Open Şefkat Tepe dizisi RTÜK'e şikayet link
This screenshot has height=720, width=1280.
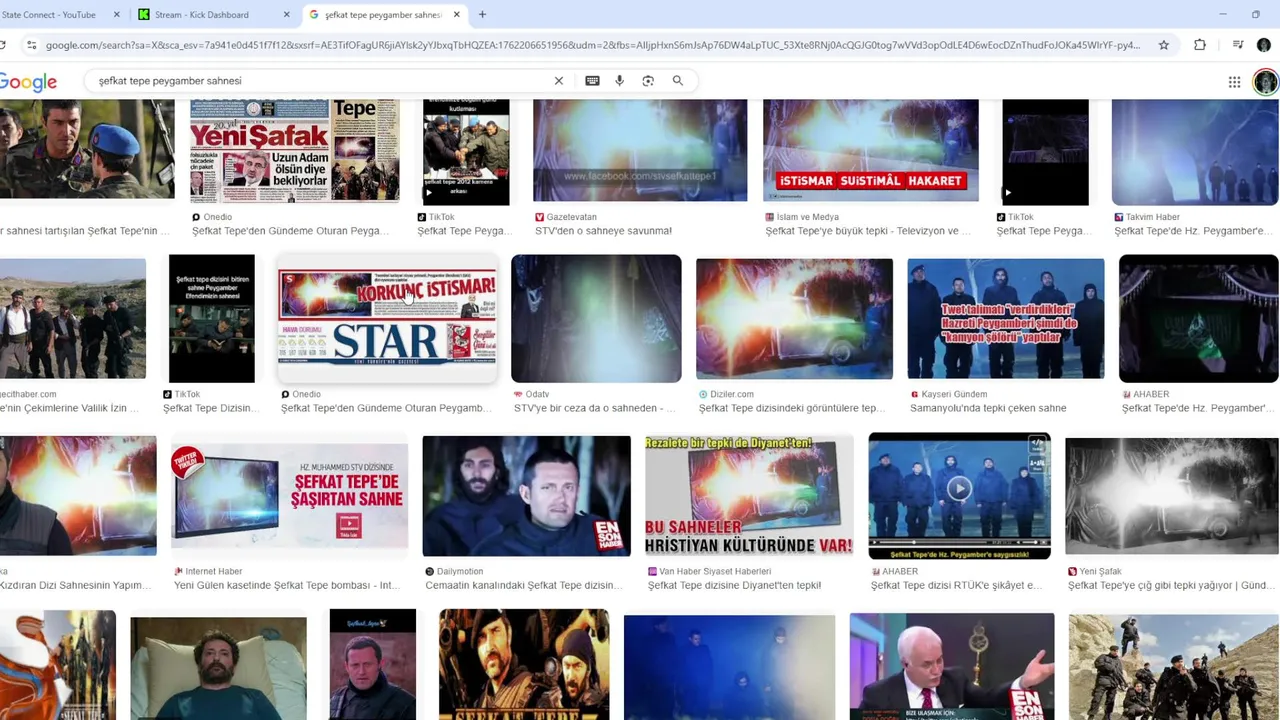pyautogui.click(x=955, y=585)
